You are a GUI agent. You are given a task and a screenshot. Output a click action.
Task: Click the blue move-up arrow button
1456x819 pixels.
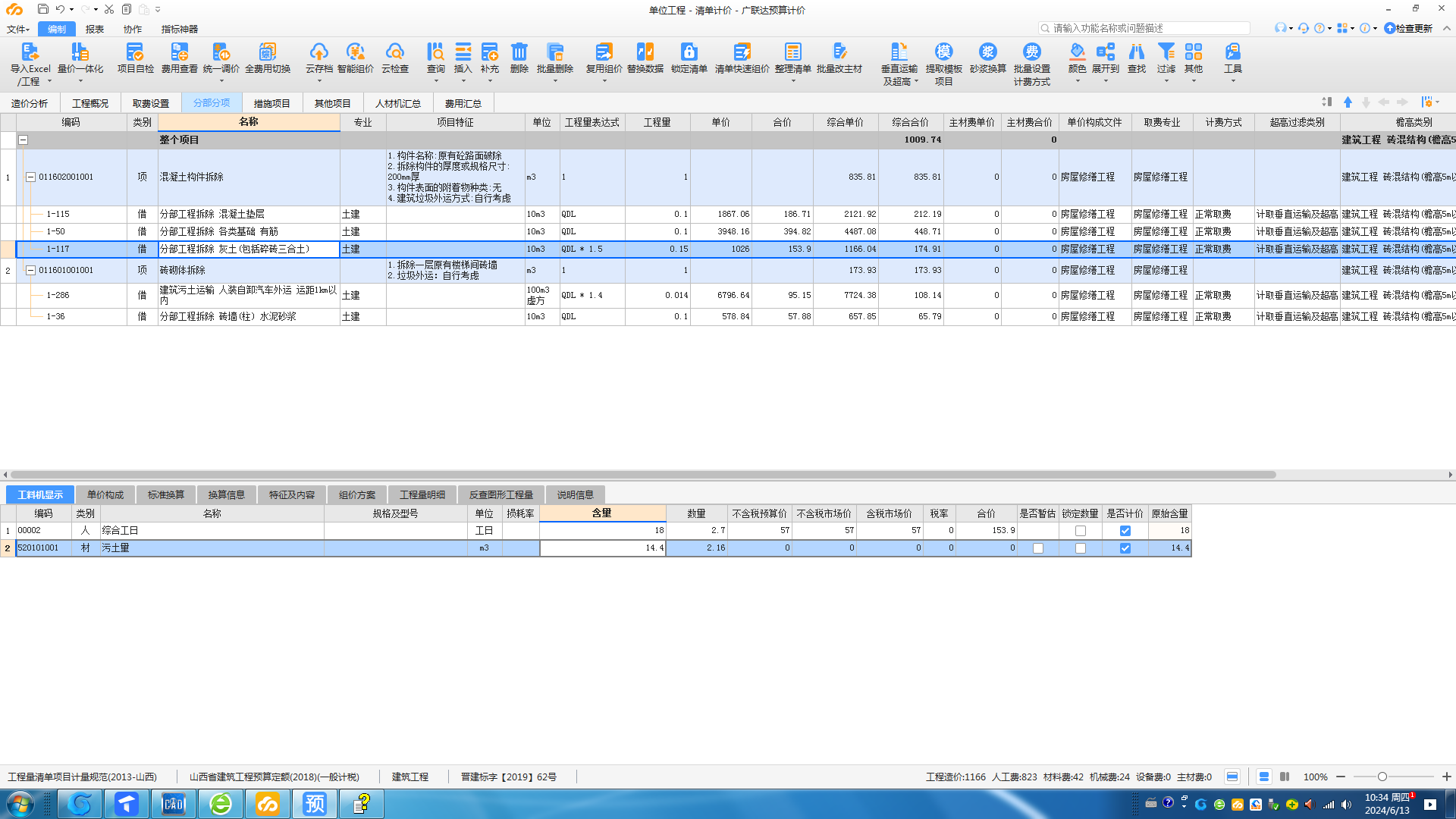click(1348, 102)
